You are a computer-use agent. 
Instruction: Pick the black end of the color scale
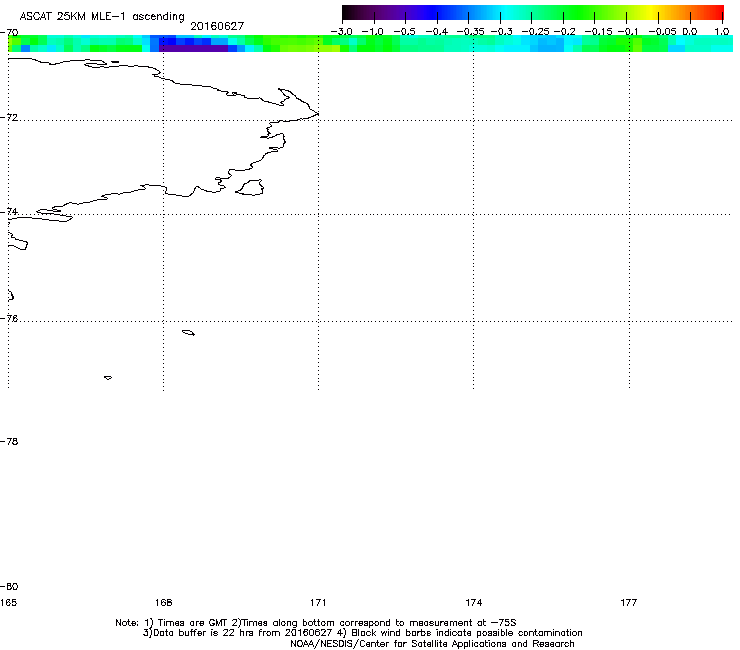[348, 13]
